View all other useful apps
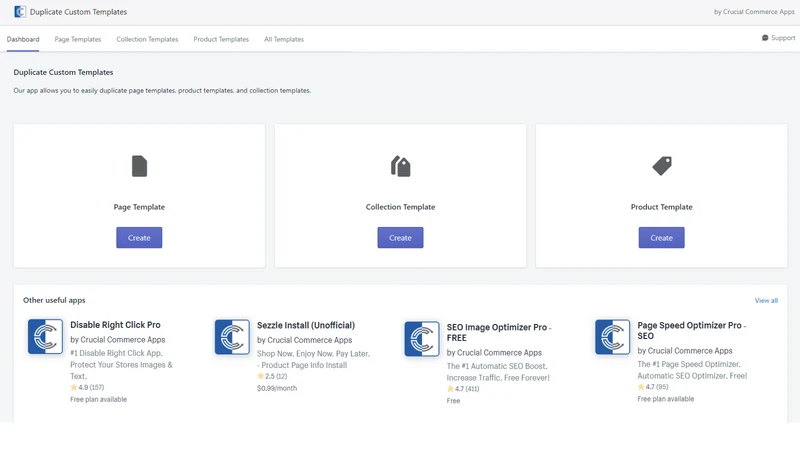Screen dimensions: 800x450 point(766,301)
